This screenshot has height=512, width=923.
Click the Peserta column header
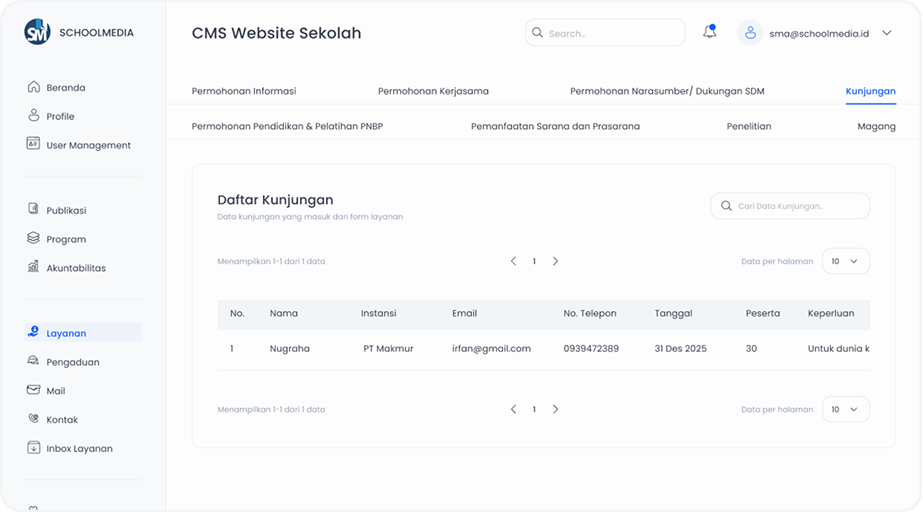coord(763,313)
